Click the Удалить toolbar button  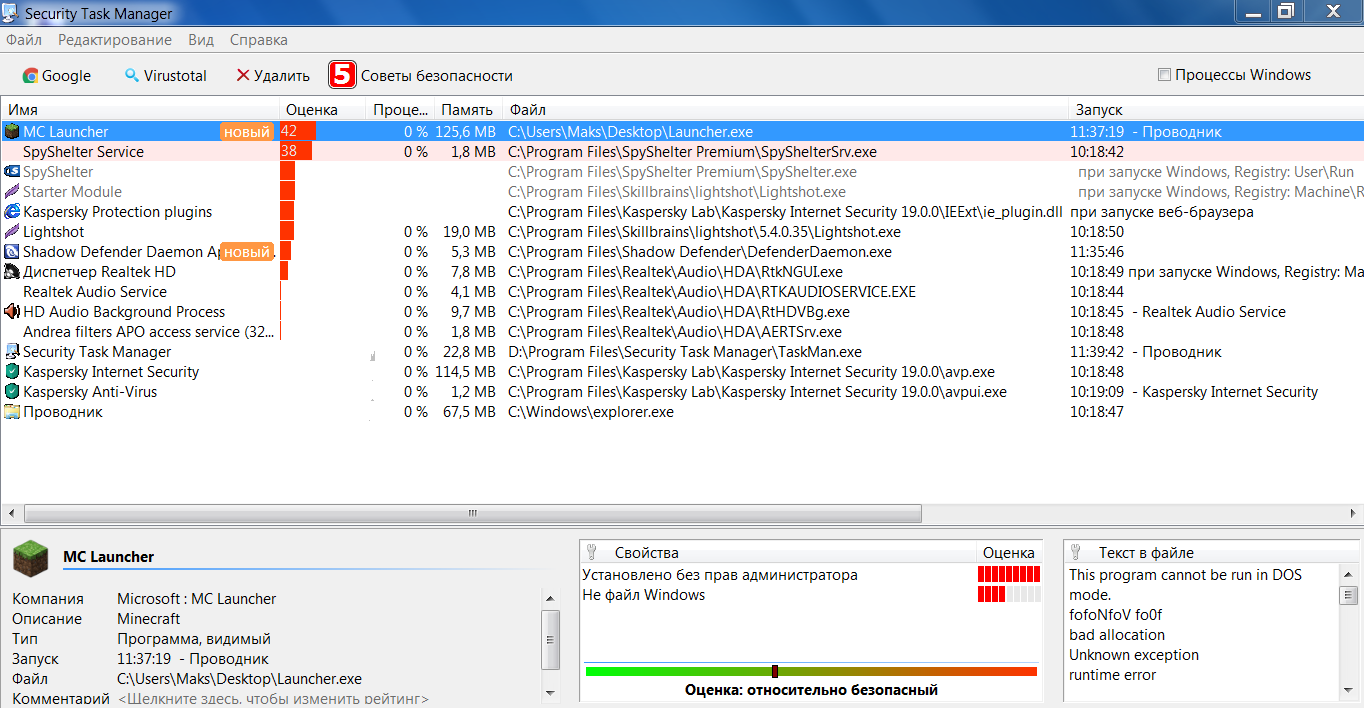(x=273, y=75)
